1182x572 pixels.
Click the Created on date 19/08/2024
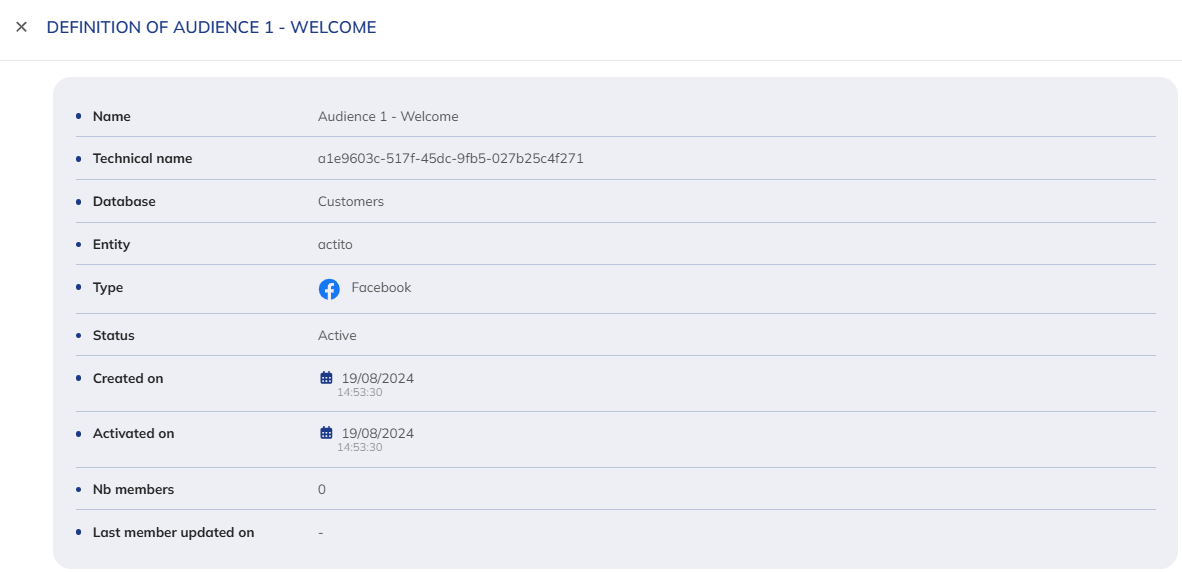[378, 379]
